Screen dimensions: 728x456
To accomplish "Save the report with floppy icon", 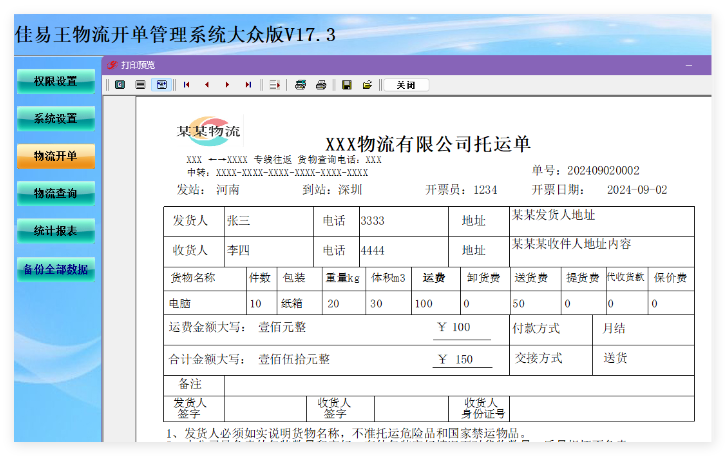I will 346,85.
